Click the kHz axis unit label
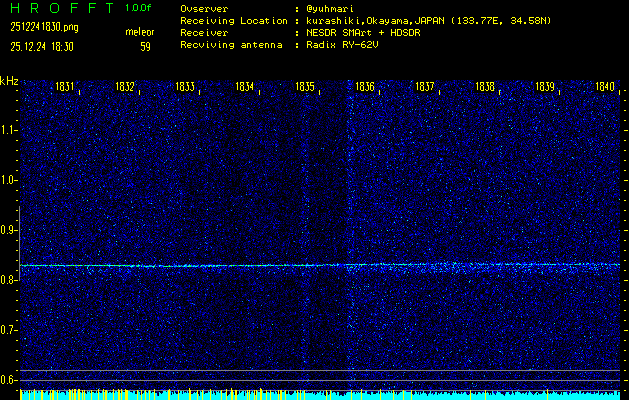This screenshot has width=629, height=400. (x=9, y=81)
